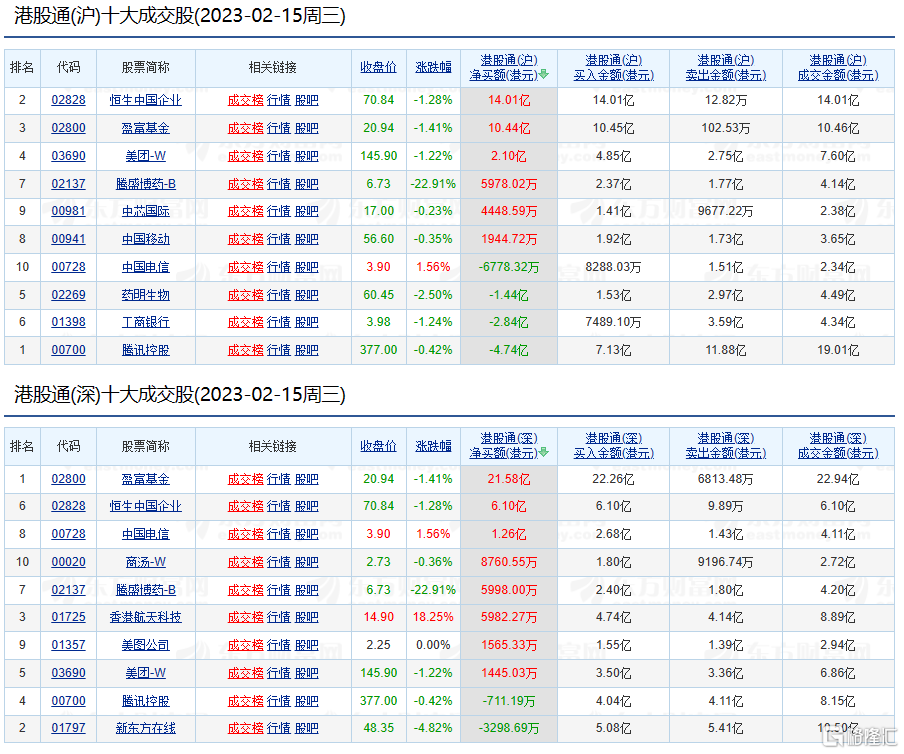The width and height of the screenshot is (904, 754).
Task: Open stock code 01398 link
Action: pyautogui.click(x=68, y=322)
